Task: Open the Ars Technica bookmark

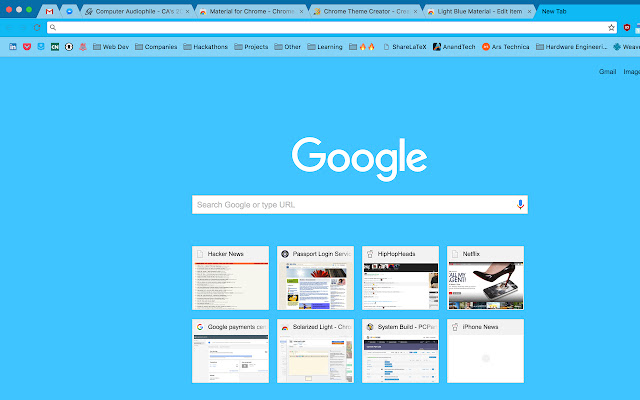Action: click(505, 47)
